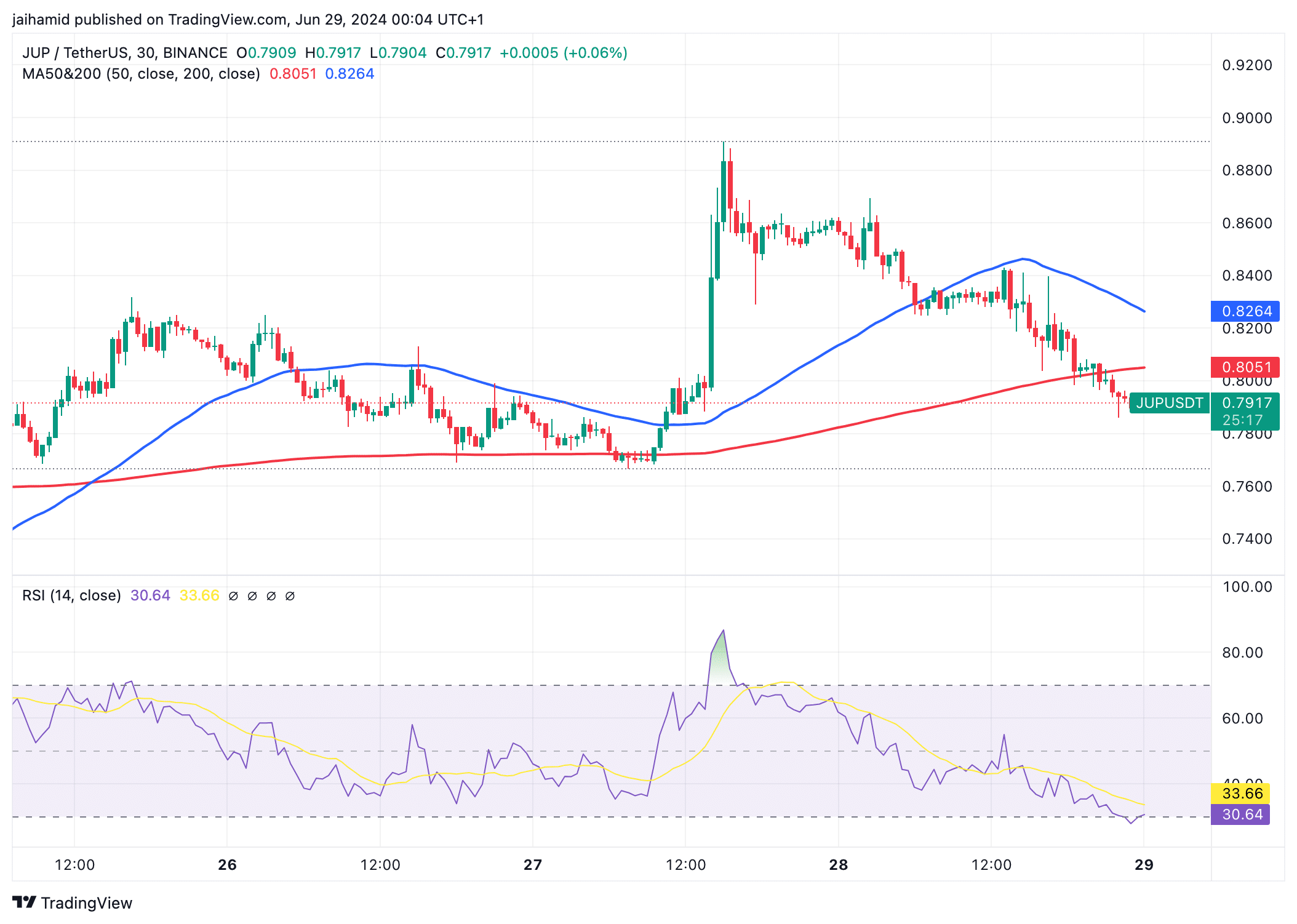
Task: Click the 25:17 countdown timer label
Action: tap(1242, 420)
